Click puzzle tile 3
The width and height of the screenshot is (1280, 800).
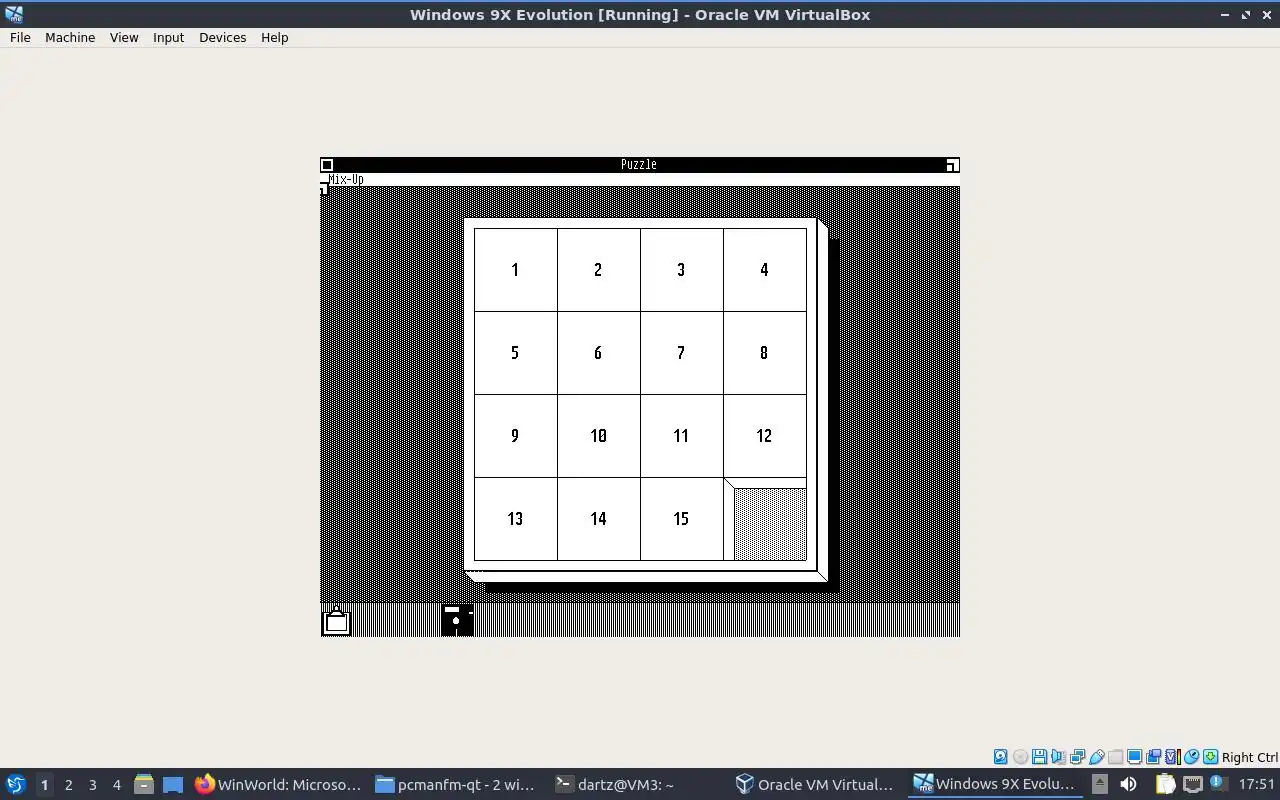[682, 270]
